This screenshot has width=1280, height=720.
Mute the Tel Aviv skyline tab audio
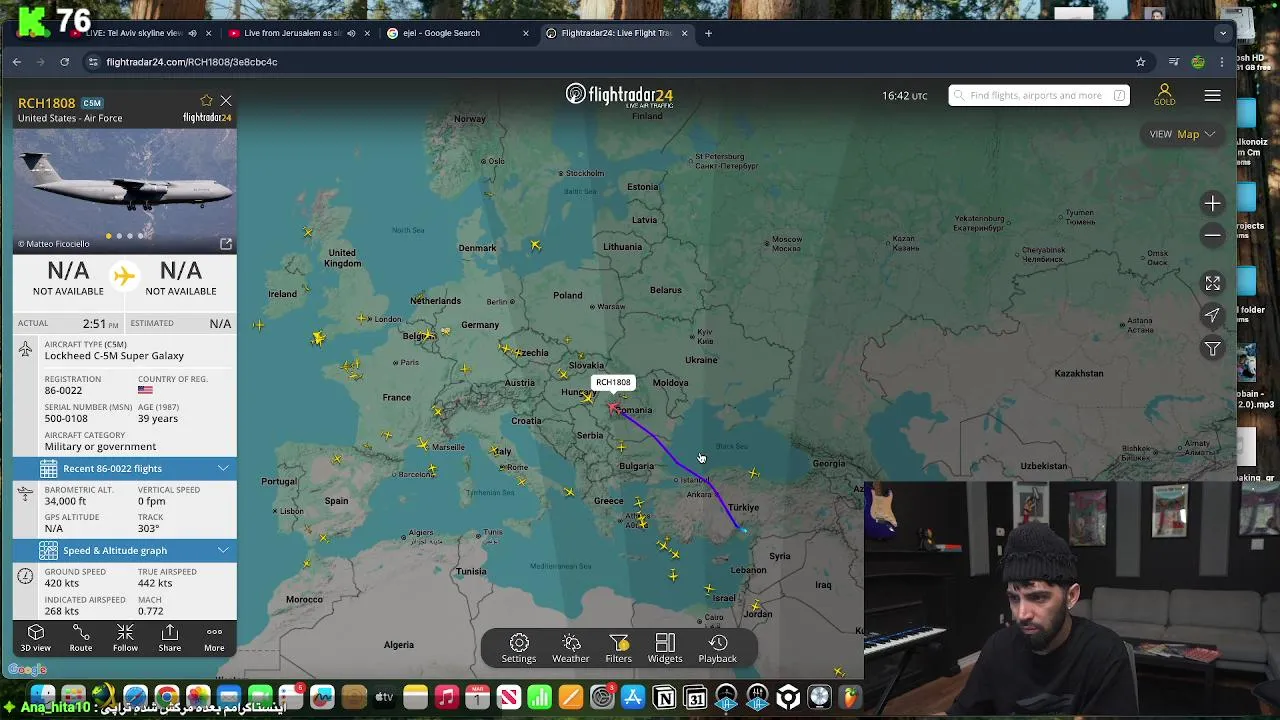click(192, 33)
